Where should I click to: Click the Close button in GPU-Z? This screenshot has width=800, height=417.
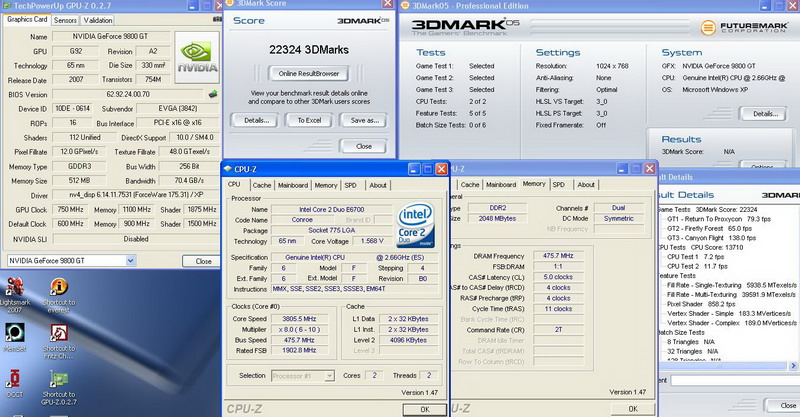click(203, 261)
